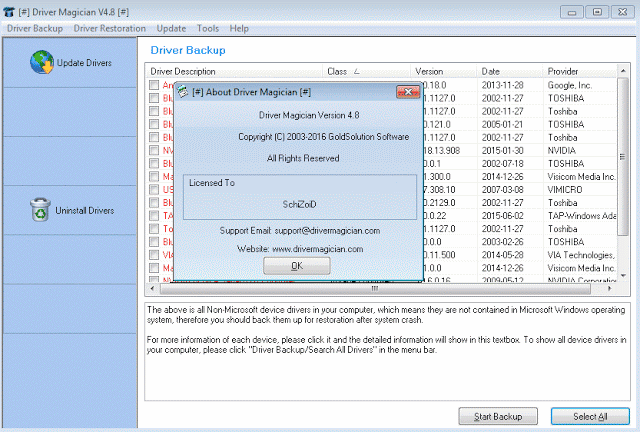Sort by the Version column header
Image resolution: width=640 pixels, height=432 pixels.
(443, 71)
